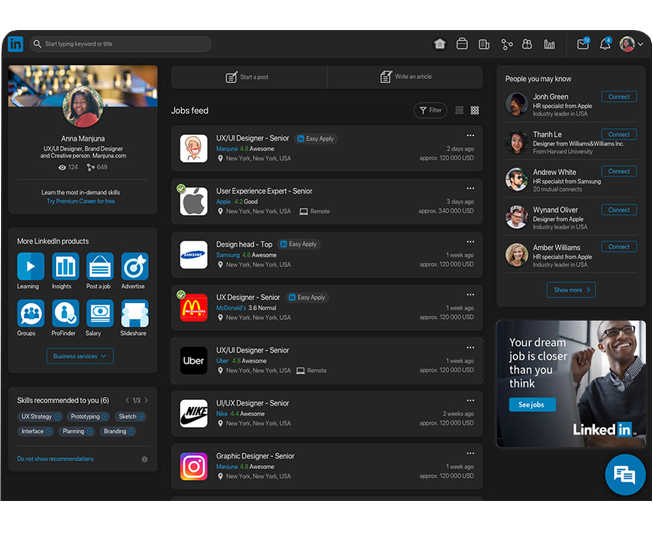
Task: Open options menu for Samsung Design head job
Action: [x=470, y=242]
